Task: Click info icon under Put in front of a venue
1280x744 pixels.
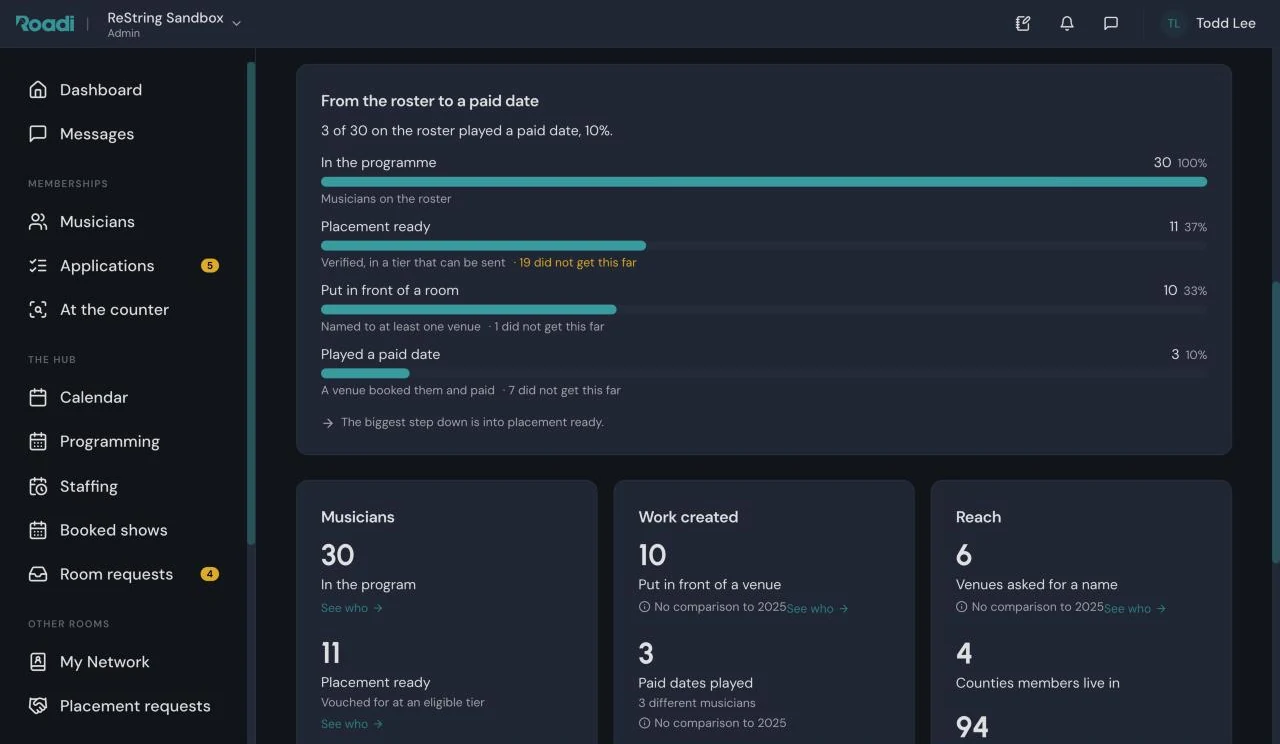Action: 645,607
